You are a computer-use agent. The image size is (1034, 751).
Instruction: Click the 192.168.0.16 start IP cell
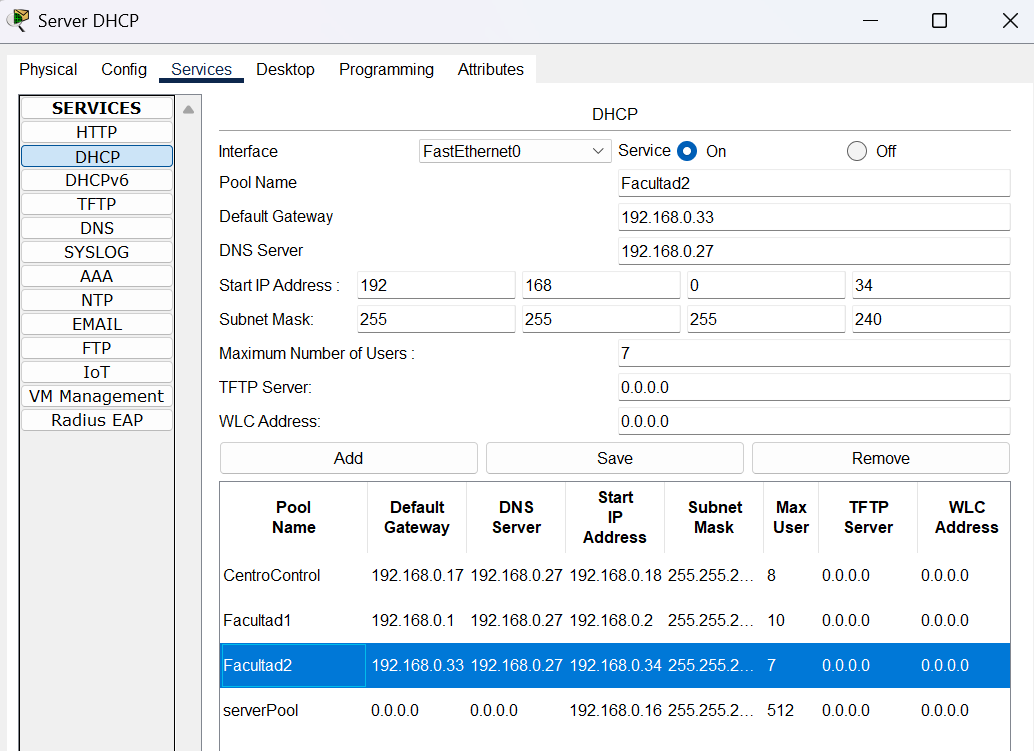[x=615, y=710]
